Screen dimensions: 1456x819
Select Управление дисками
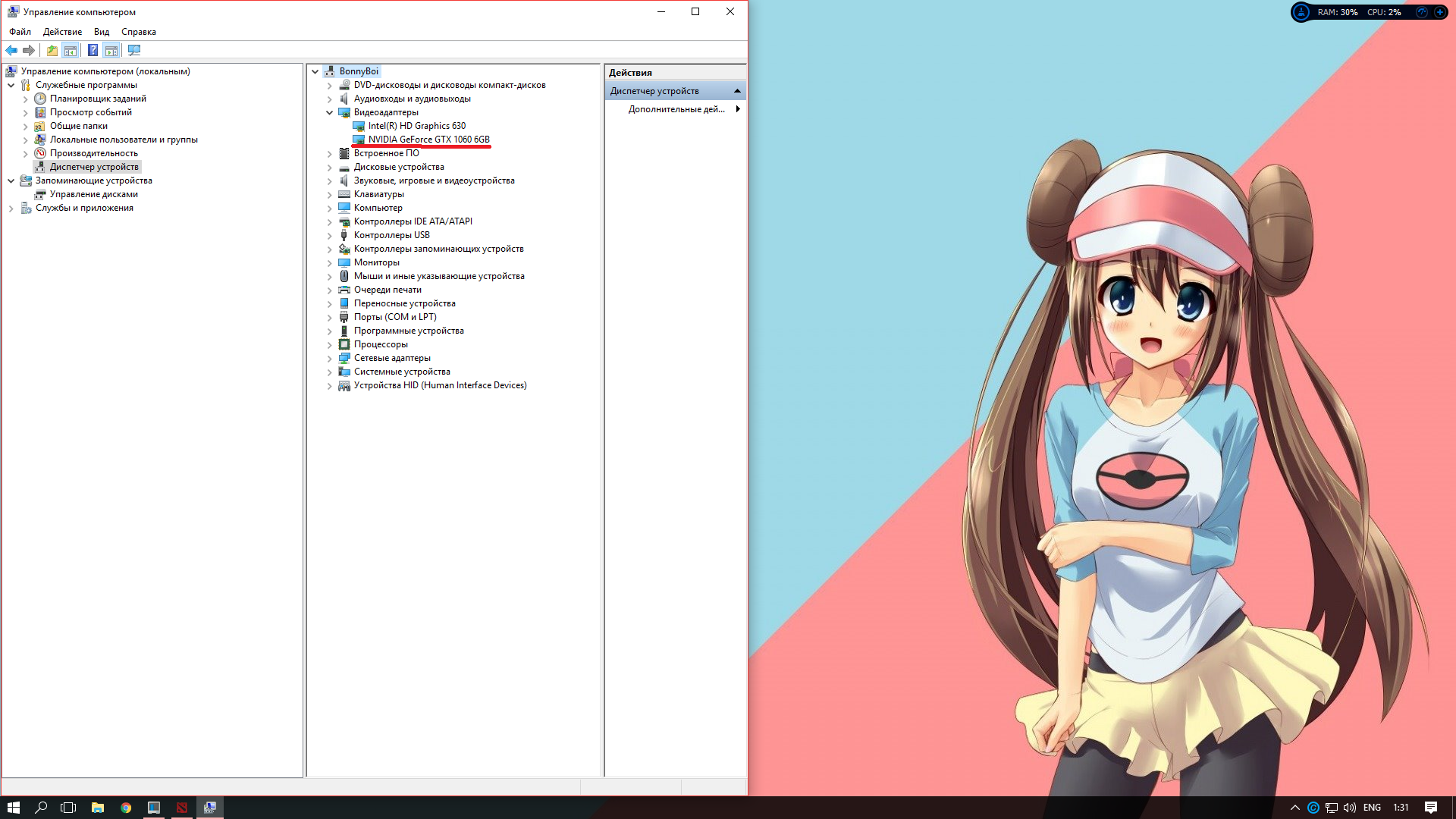93,194
